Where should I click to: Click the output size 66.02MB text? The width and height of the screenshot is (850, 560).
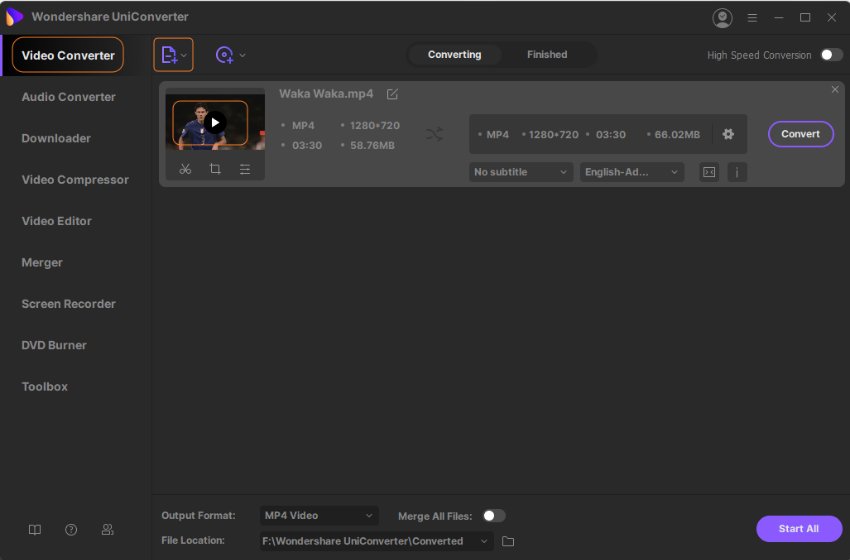(677, 134)
